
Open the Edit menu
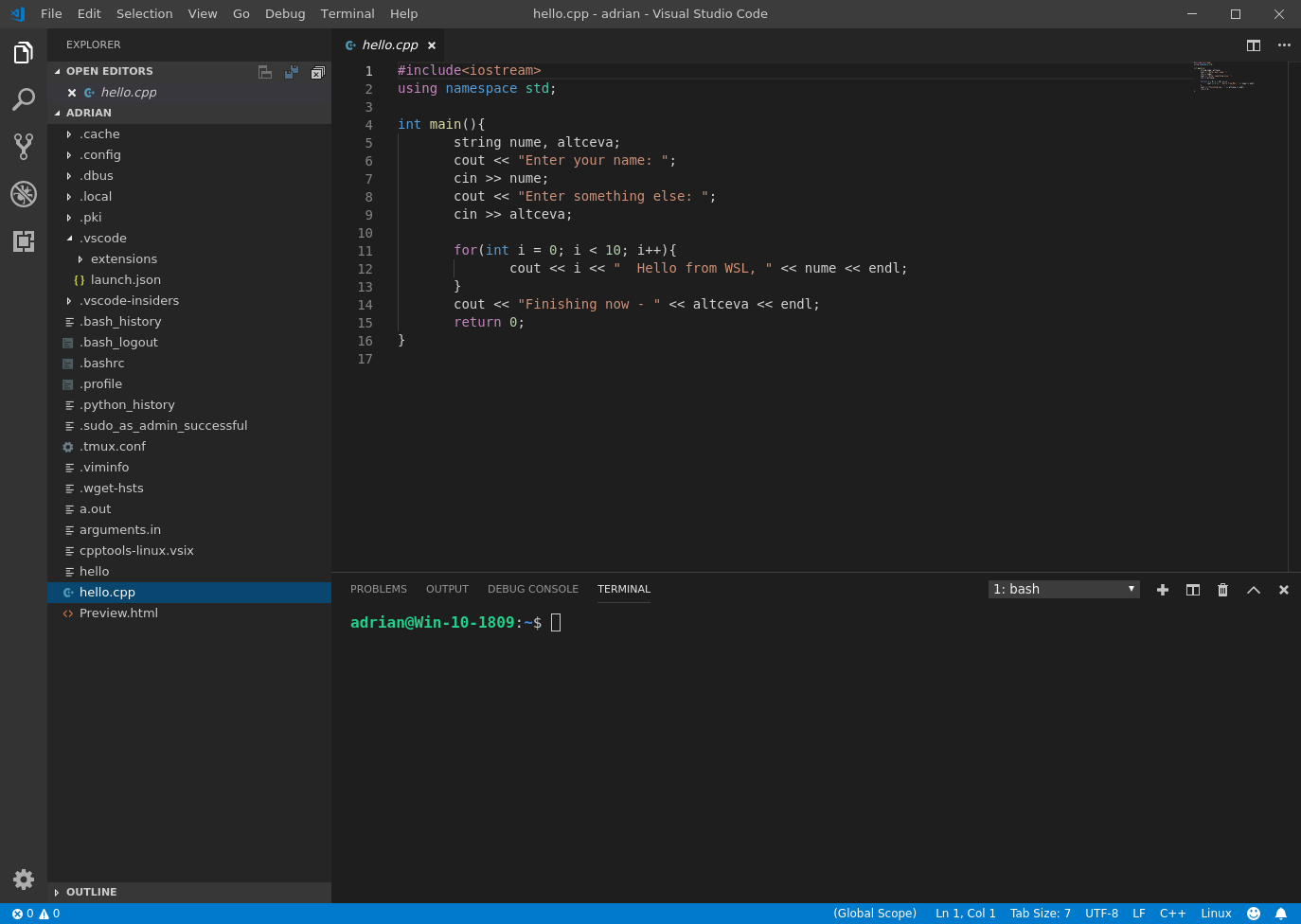(x=89, y=13)
